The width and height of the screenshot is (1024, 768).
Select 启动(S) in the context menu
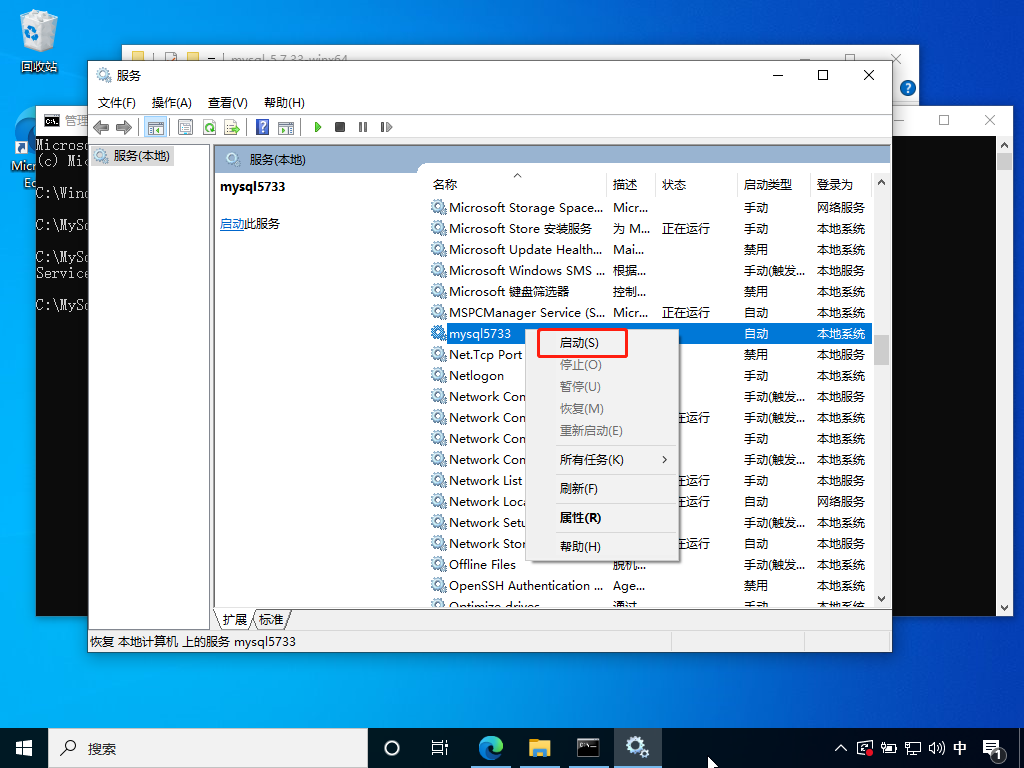pos(580,343)
